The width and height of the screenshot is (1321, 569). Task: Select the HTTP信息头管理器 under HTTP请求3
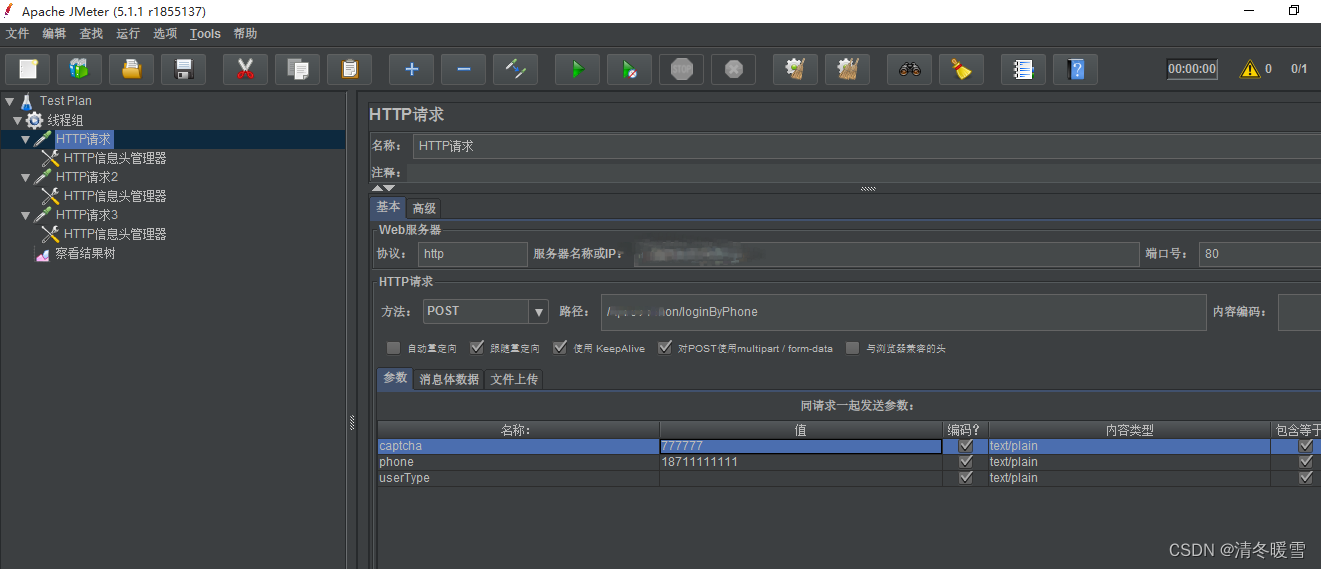click(x=115, y=234)
